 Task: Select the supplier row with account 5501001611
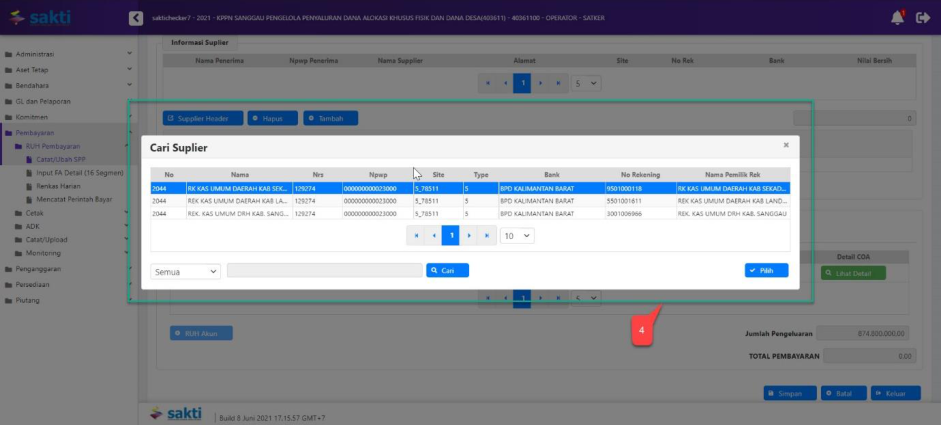(x=470, y=201)
